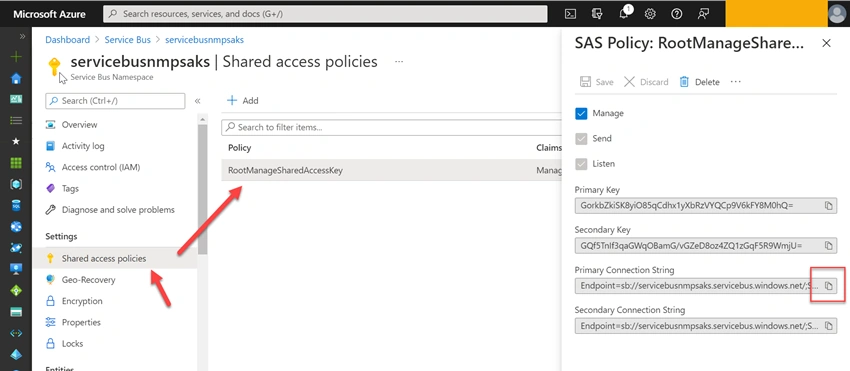Toggle the Manage checkbox
This screenshot has height=371, width=850.
pyautogui.click(x=581, y=113)
